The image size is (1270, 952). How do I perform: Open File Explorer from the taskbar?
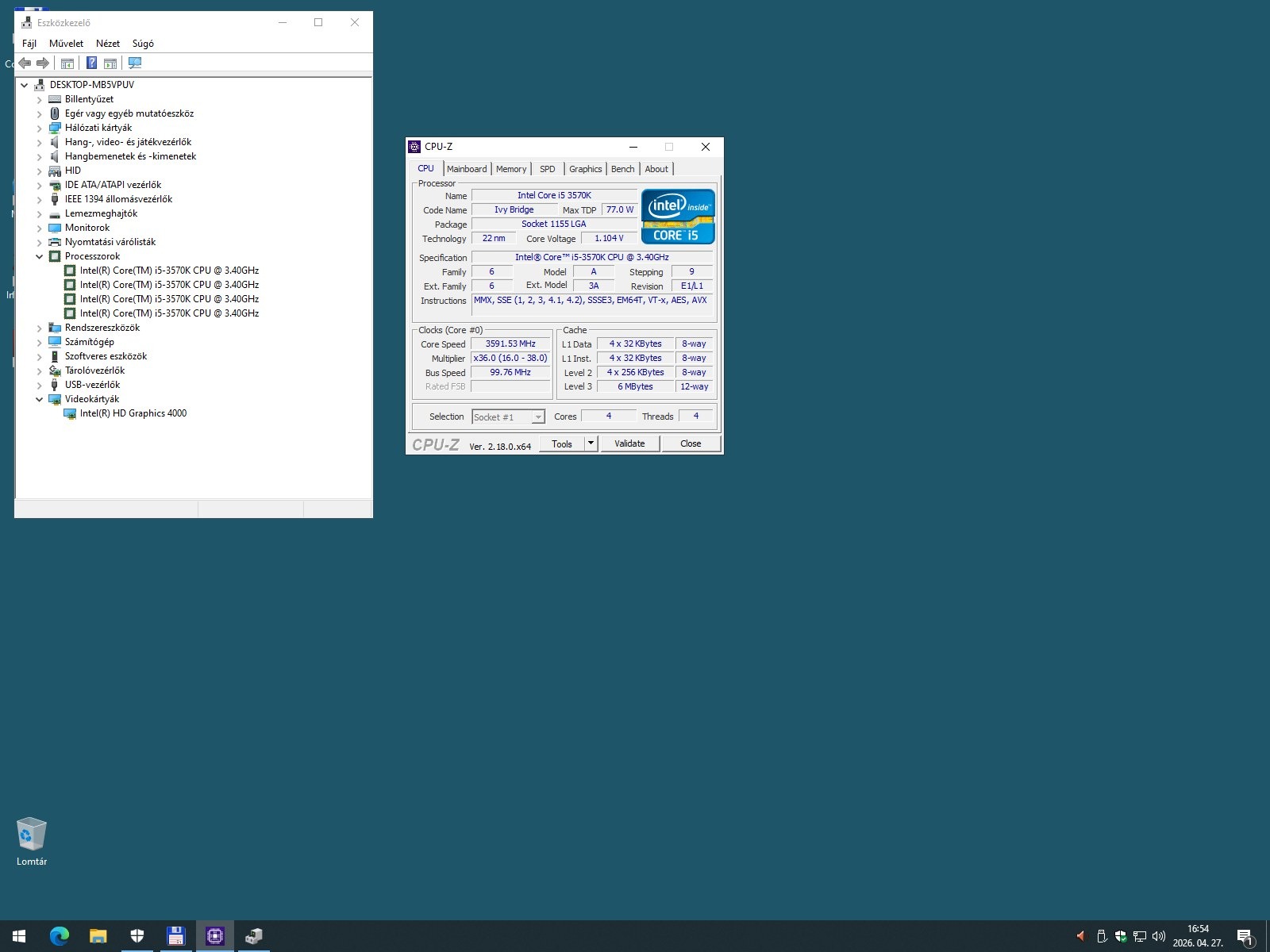pos(98,936)
